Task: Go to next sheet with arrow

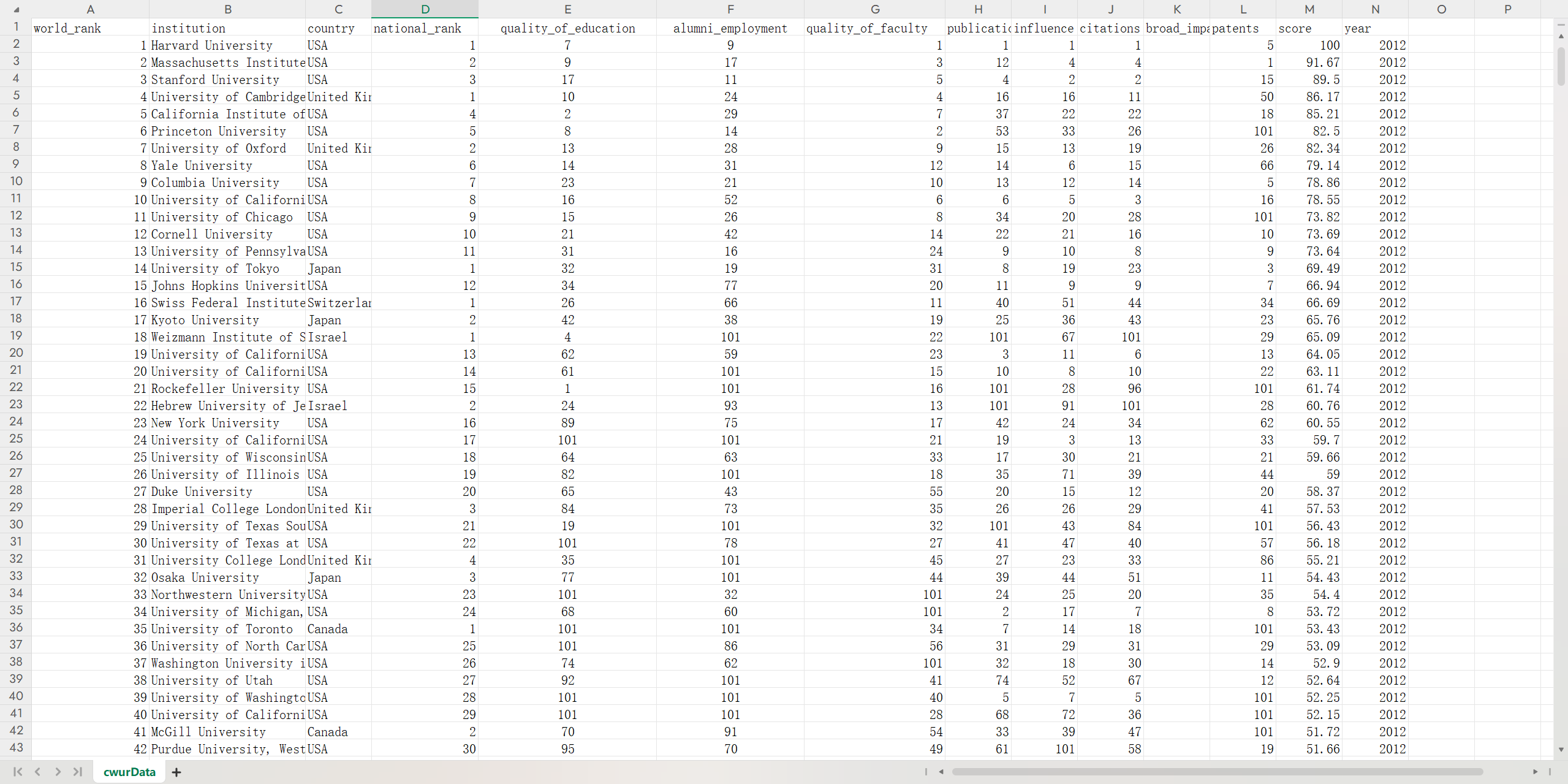Action: (x=58, y=772)
